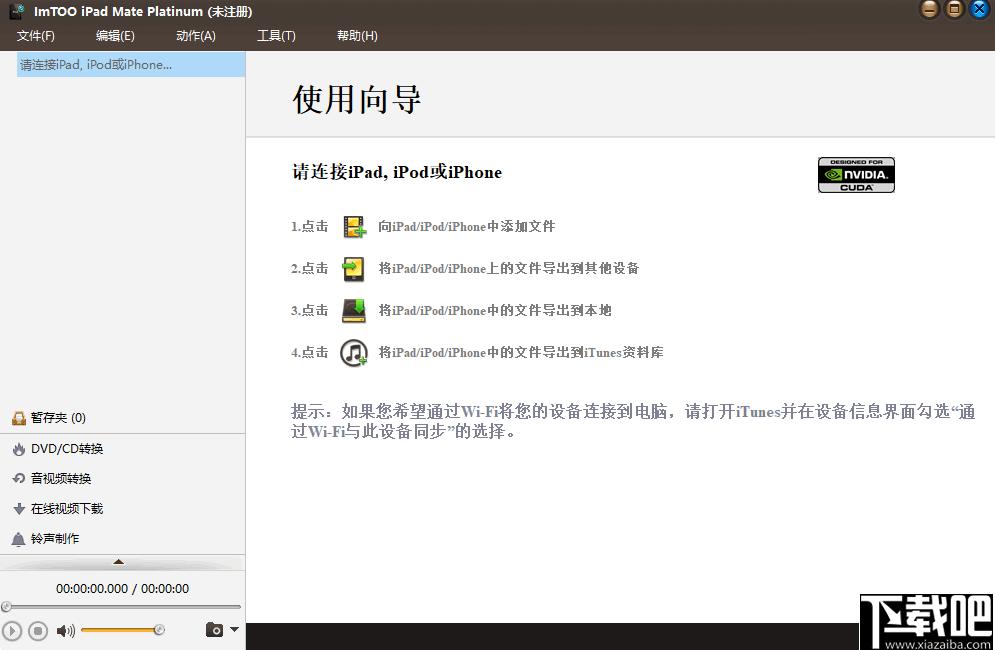This screenshot has height=650, width=995.
Task: Open the 工具(T) menu
Action: tap(276, 36)
